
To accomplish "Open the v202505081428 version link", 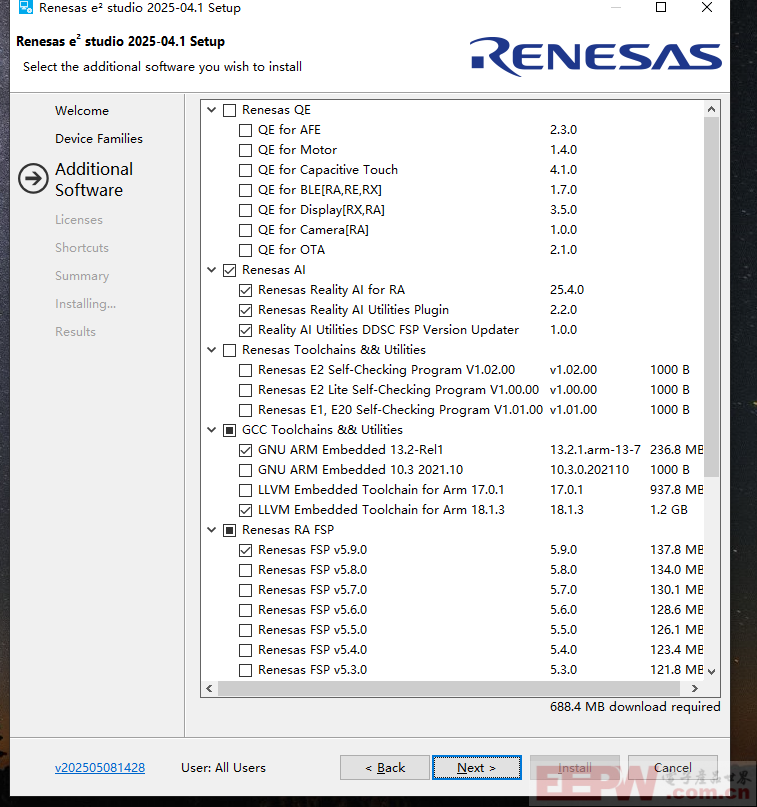I will click(100, 767).
